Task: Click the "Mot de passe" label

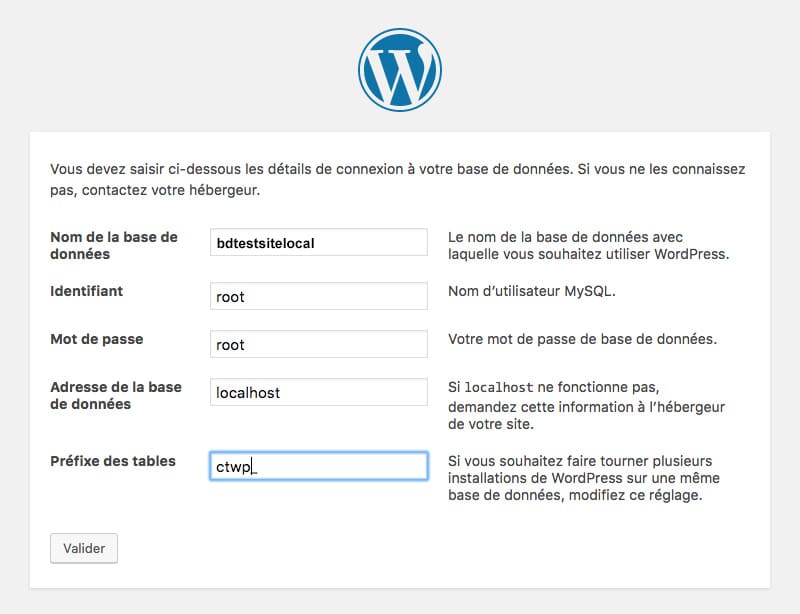Action: pos(96,339)
